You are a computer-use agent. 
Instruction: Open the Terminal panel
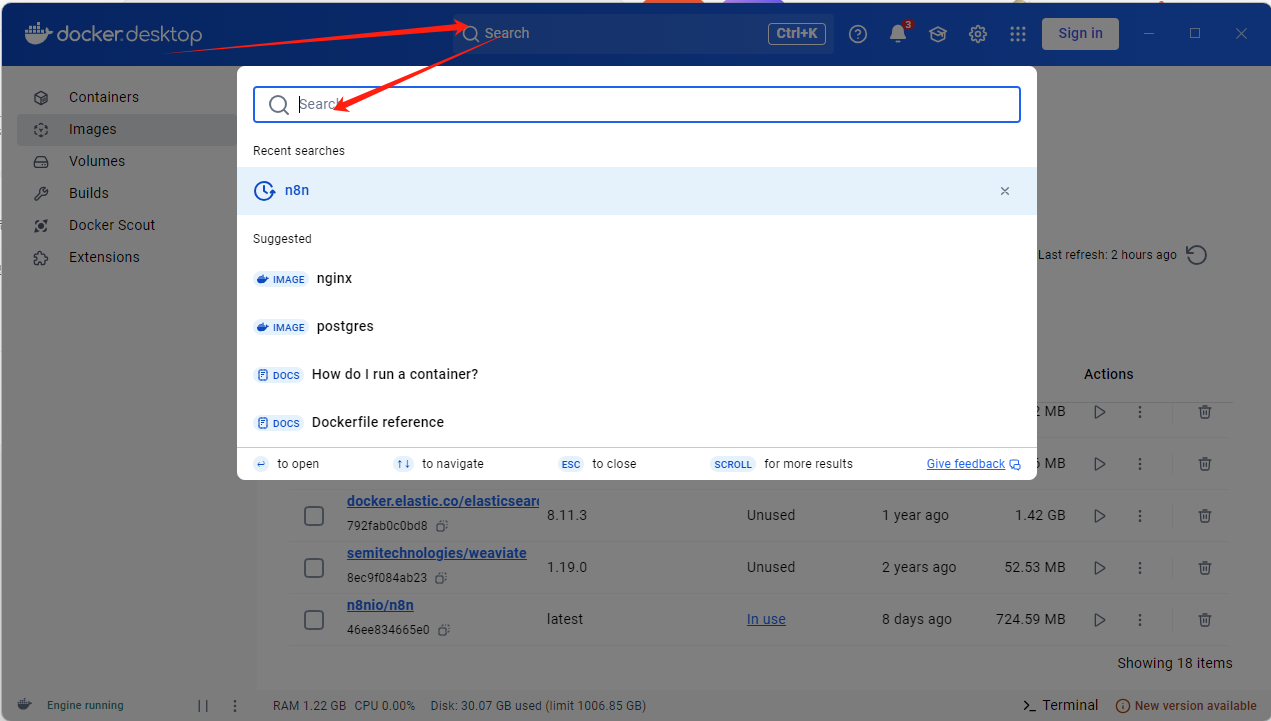click(x=1060, y=705)
